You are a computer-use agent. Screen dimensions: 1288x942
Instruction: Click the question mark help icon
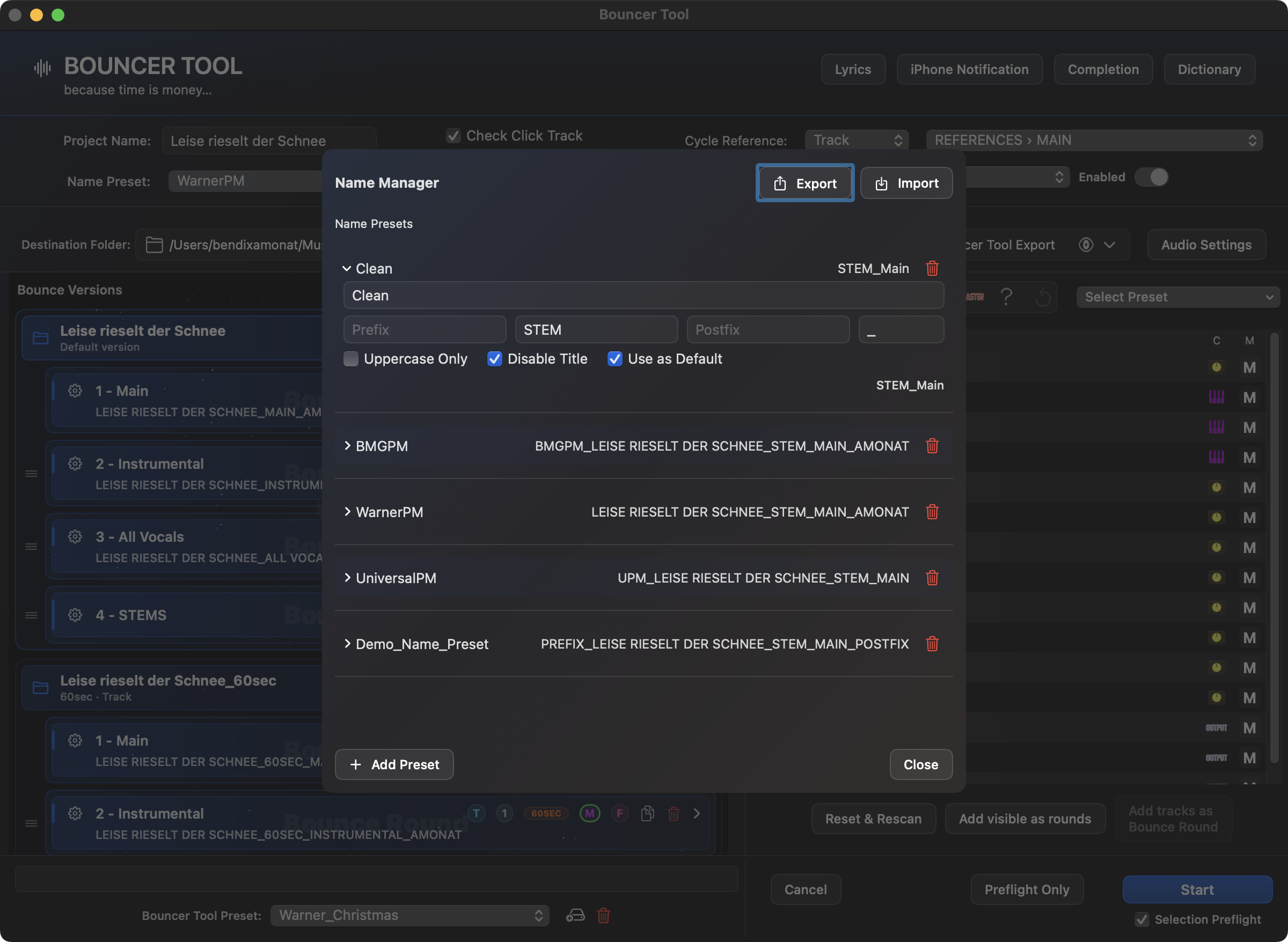coord(1006,297)
